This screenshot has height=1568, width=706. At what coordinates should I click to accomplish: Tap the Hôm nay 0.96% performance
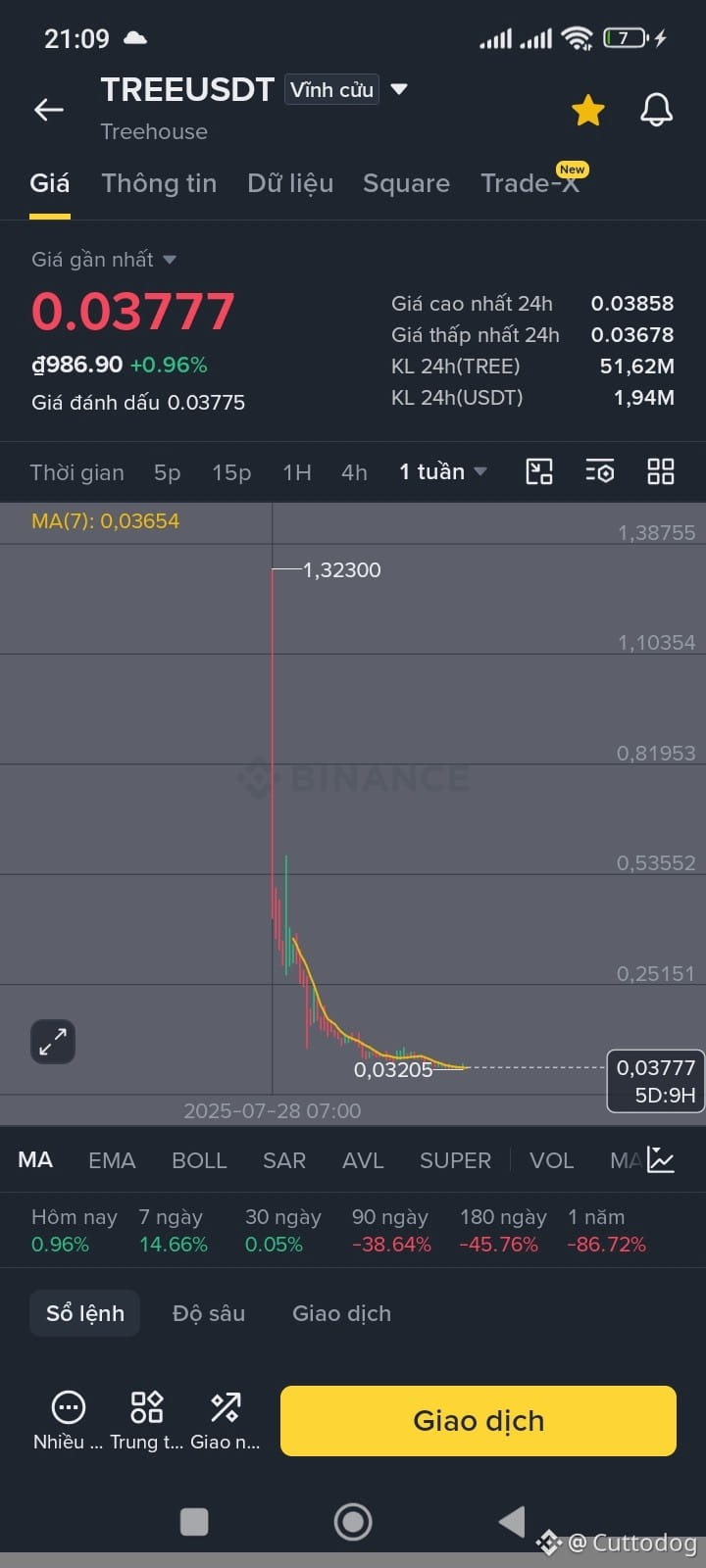coord(75,1231)
